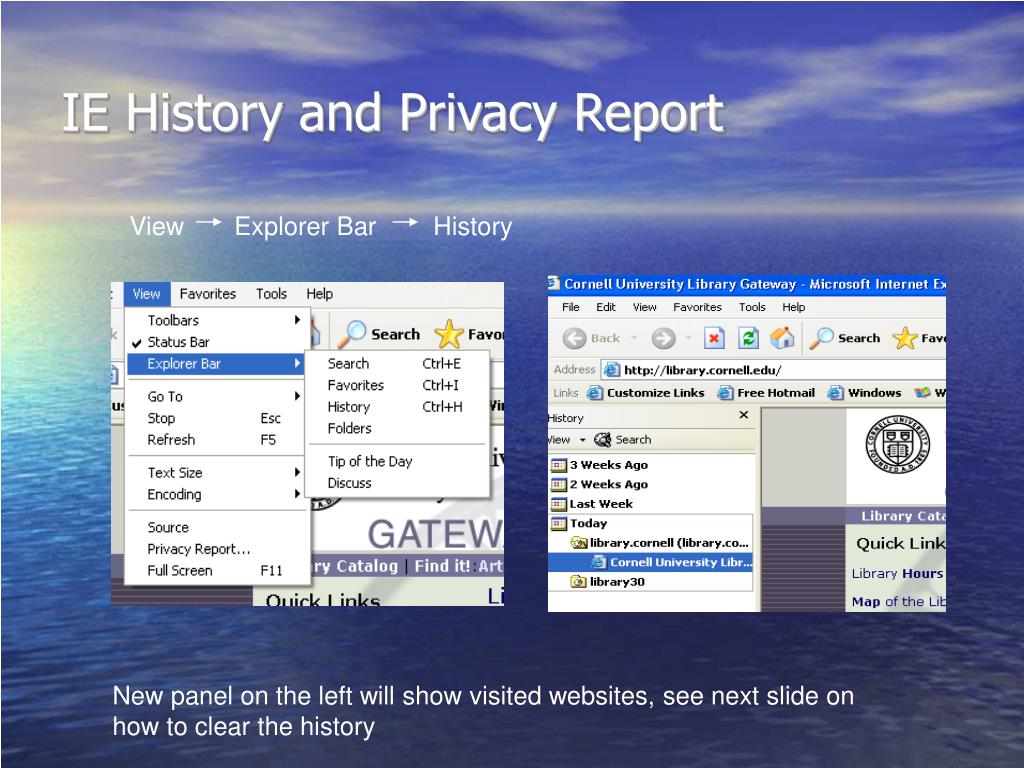Open Edit menu in right IE window
Screen dimensions: 1024x768
(605, 307)
